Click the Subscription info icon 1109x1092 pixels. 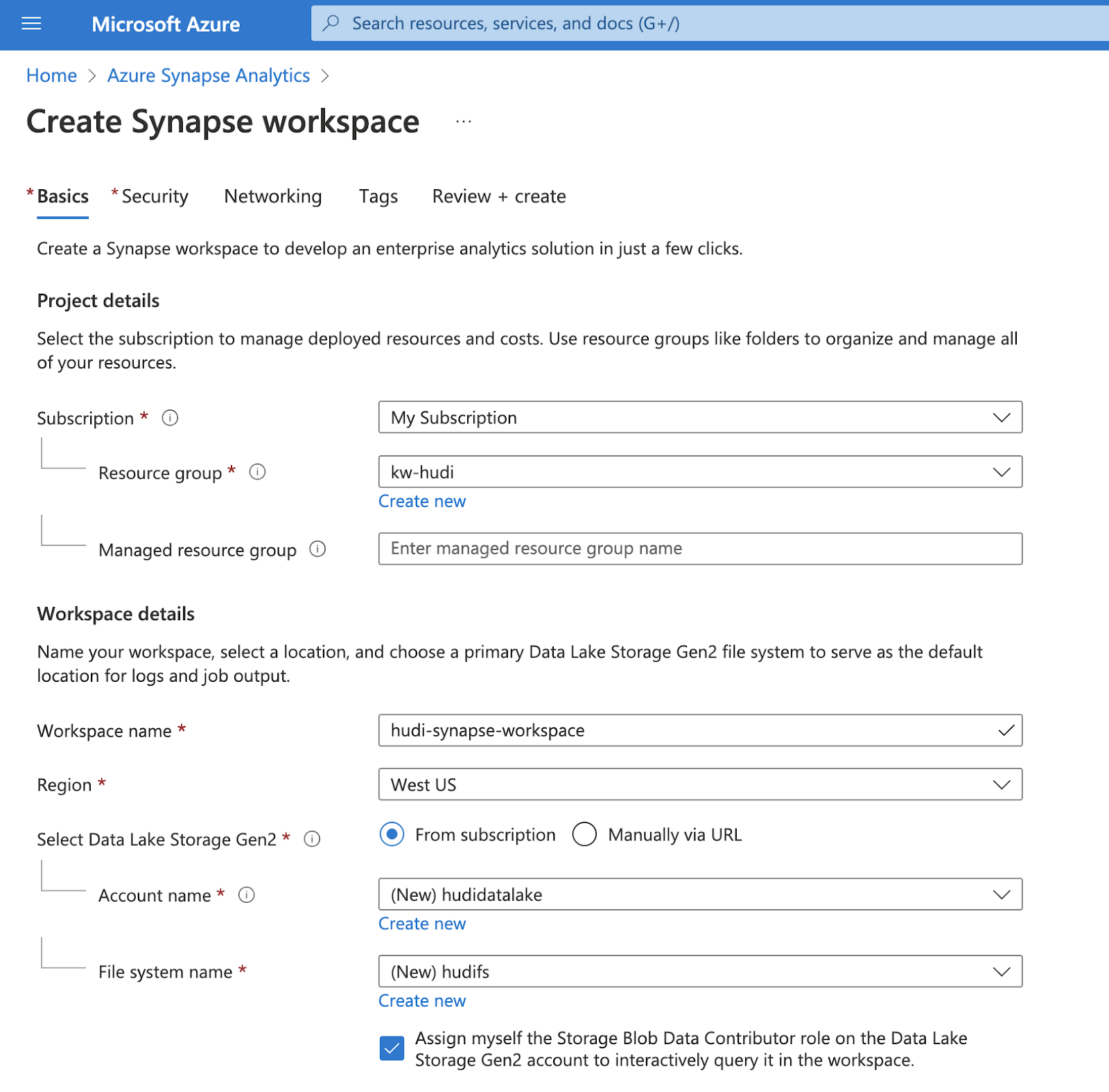(170, 418)
